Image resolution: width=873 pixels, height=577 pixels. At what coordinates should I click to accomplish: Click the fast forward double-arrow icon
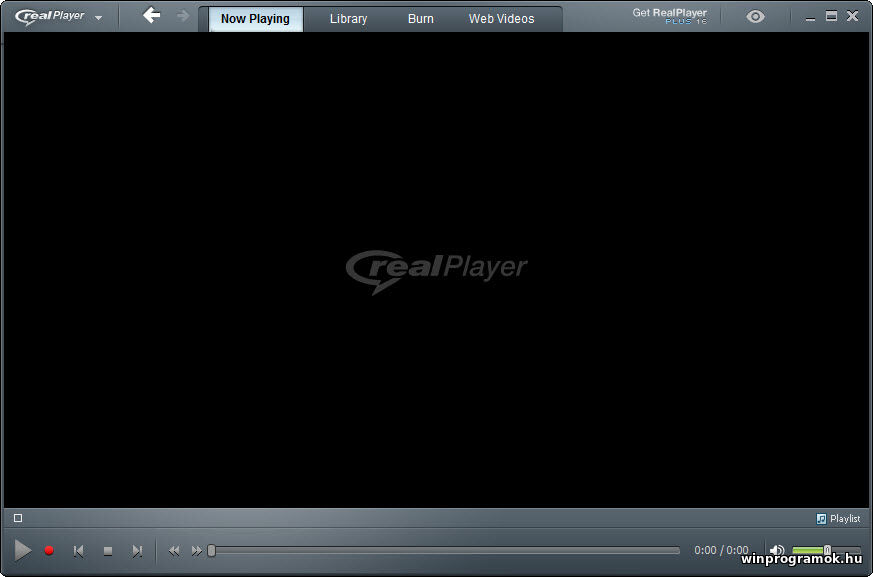(197, 551)
